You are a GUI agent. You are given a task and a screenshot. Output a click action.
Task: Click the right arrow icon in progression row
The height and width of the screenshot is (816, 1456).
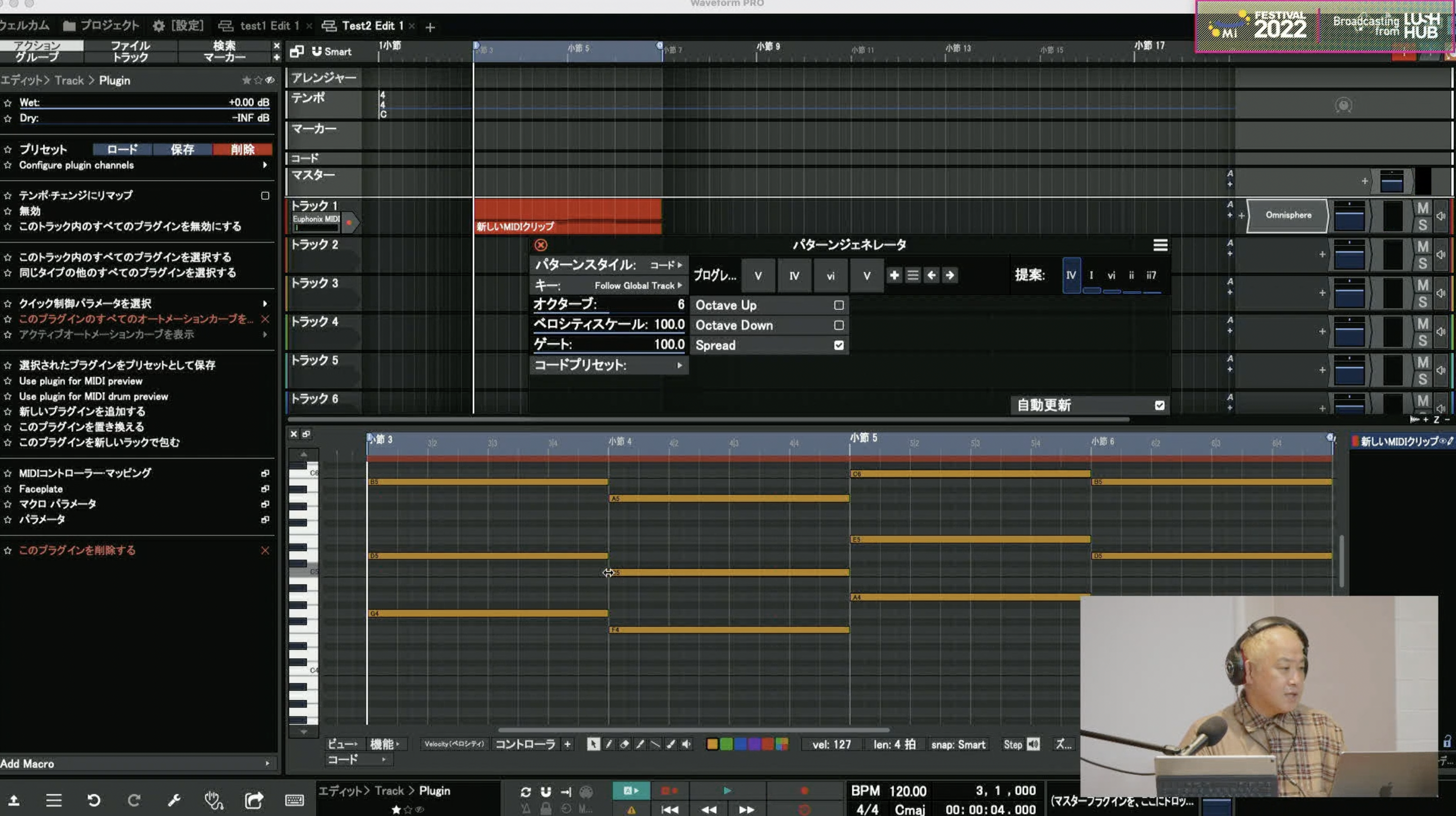(x=949, y=275)
